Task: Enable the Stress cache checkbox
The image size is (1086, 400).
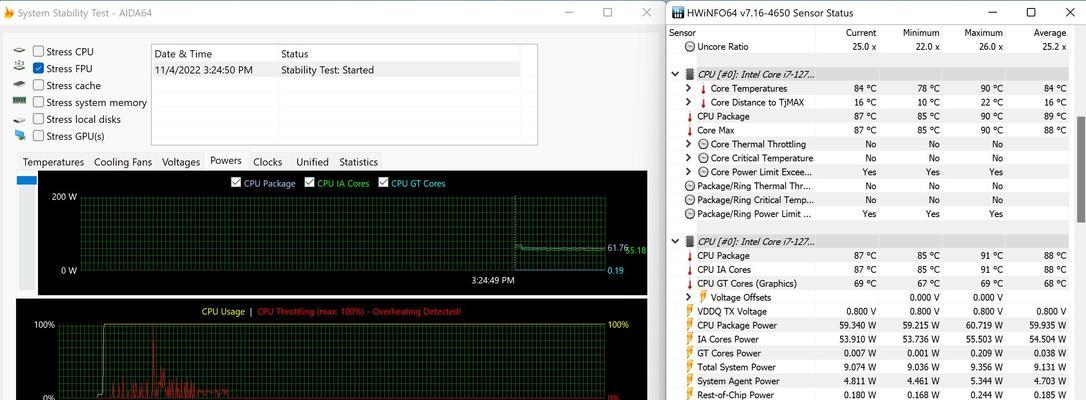Action: (39, 85)
